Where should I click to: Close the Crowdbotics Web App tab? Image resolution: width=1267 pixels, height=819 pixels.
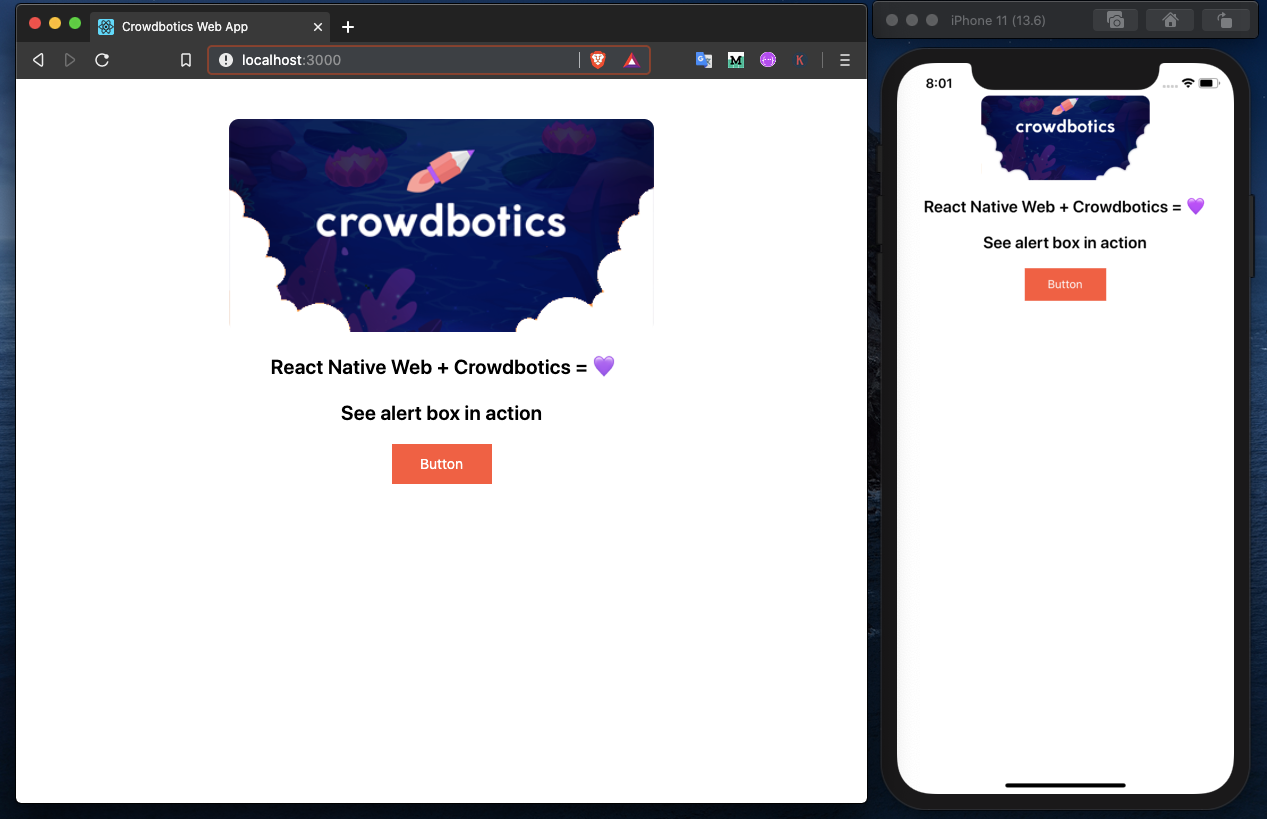318,26
